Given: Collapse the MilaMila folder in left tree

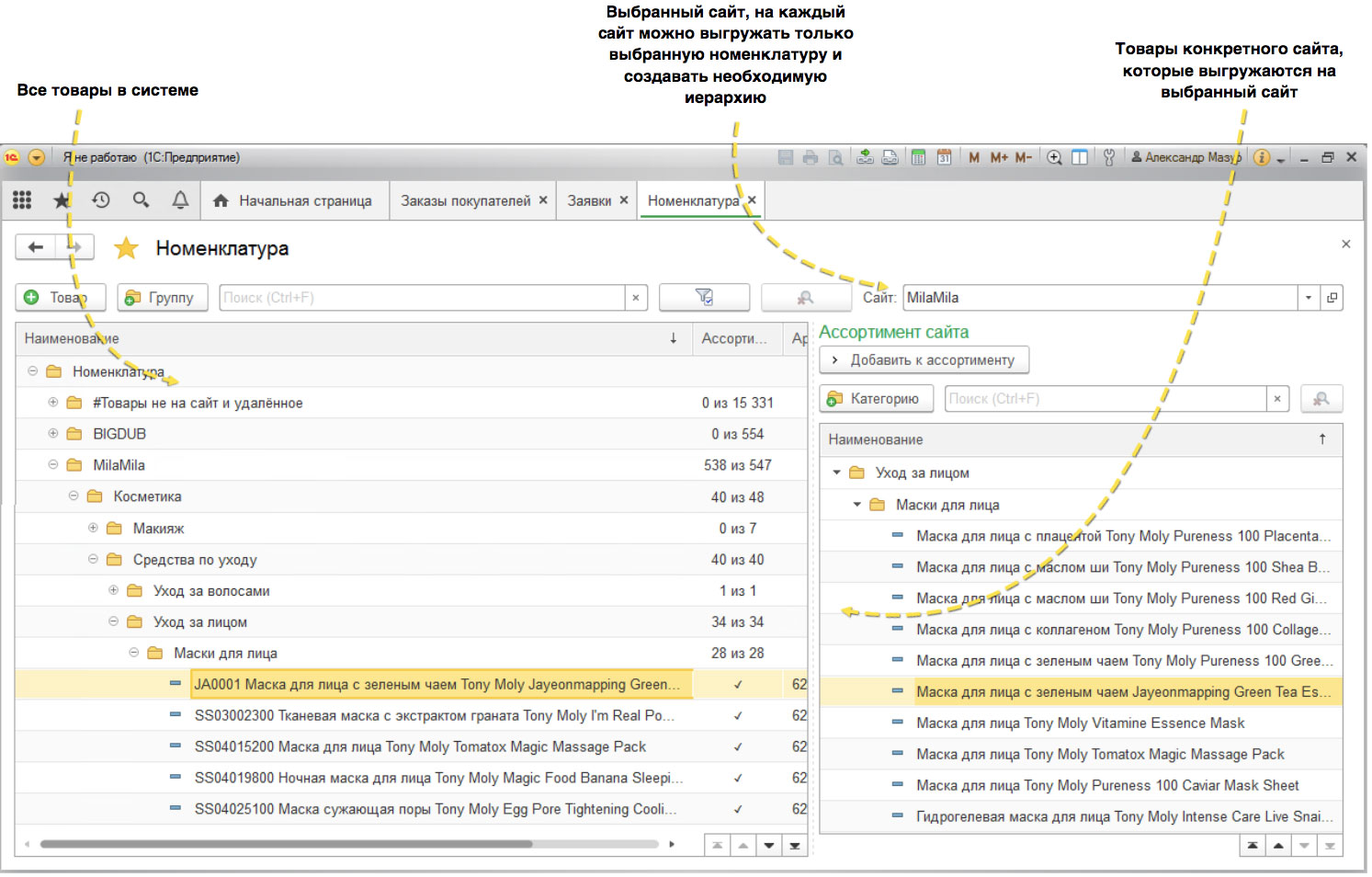Looking at the screenshot, I should (53, 465).
